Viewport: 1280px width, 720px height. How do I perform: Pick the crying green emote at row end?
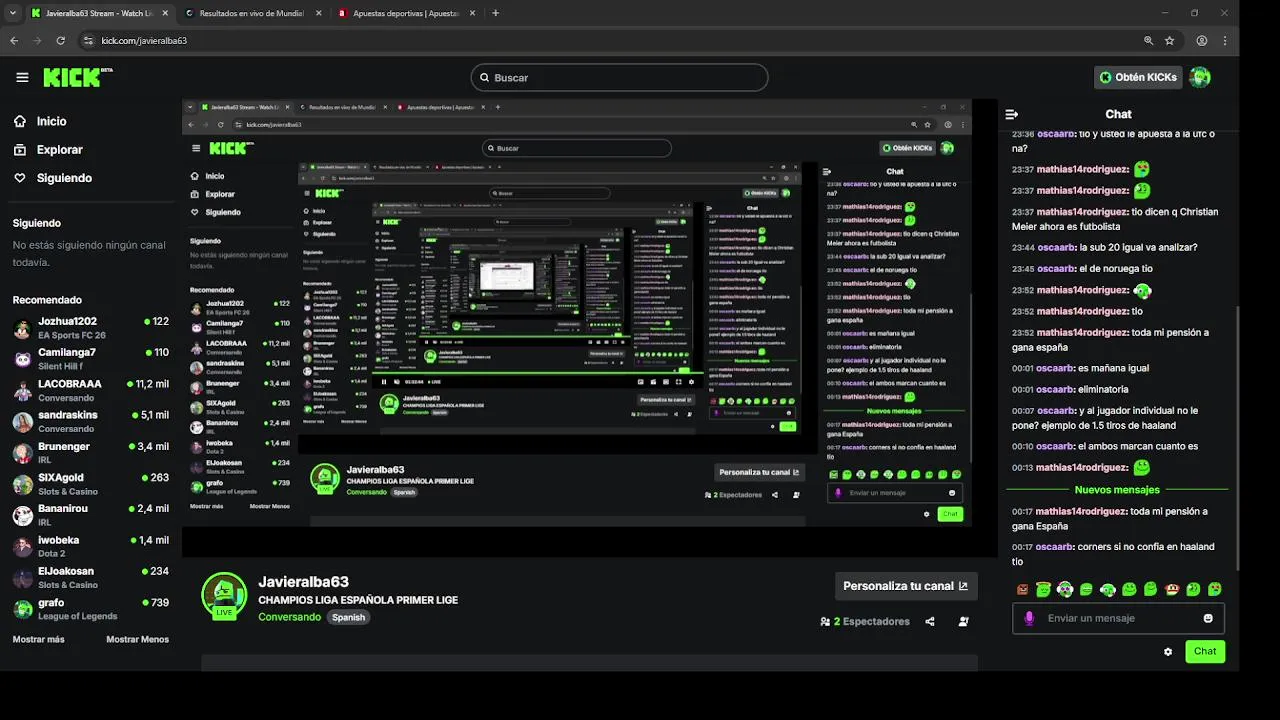pos(1215,590)
